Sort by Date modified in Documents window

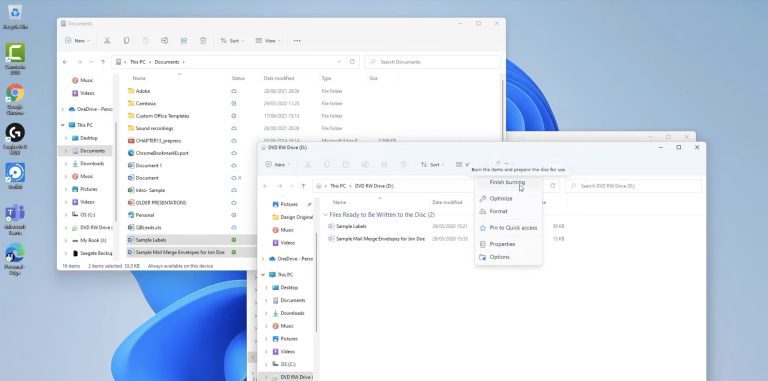(279, 78)
